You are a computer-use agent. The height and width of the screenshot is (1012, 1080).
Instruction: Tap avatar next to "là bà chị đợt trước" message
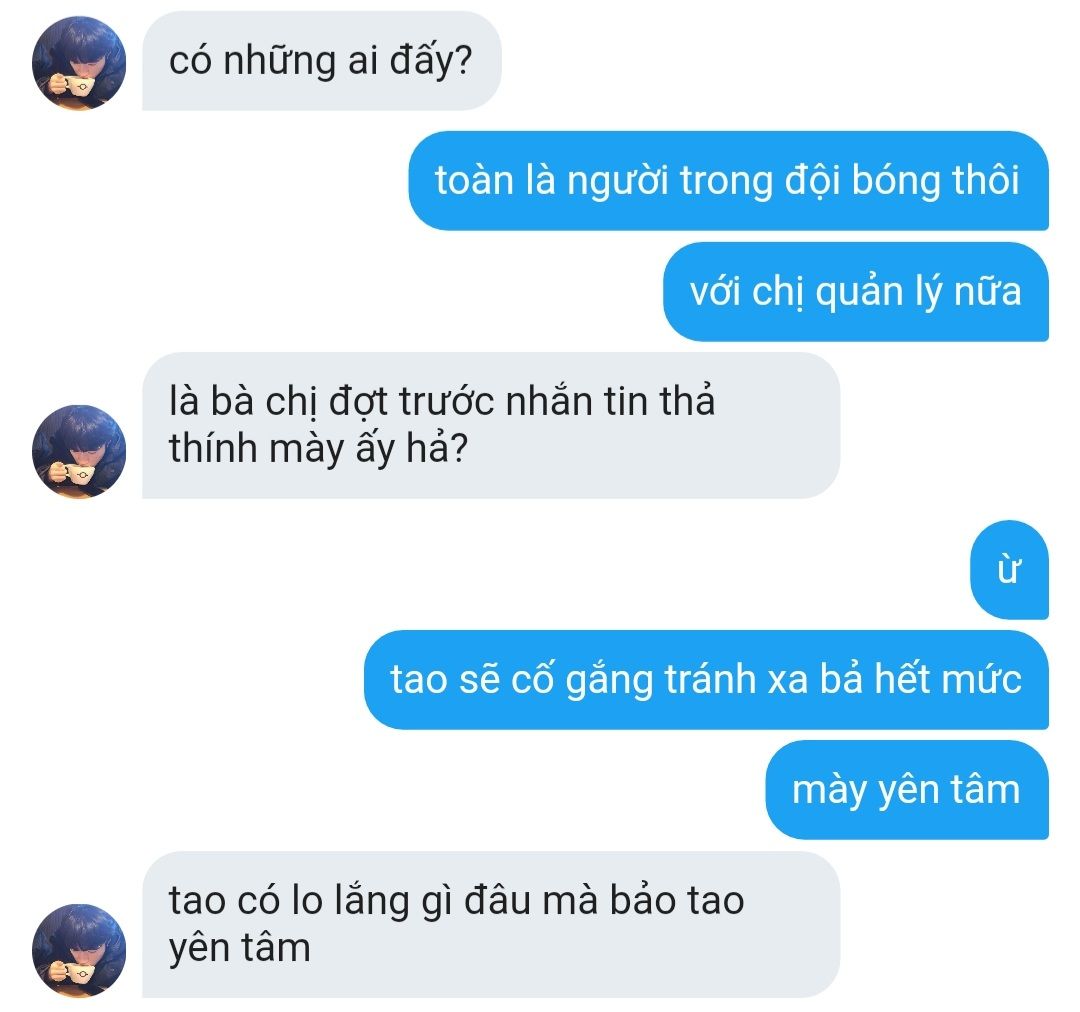[x=79, y=452]
